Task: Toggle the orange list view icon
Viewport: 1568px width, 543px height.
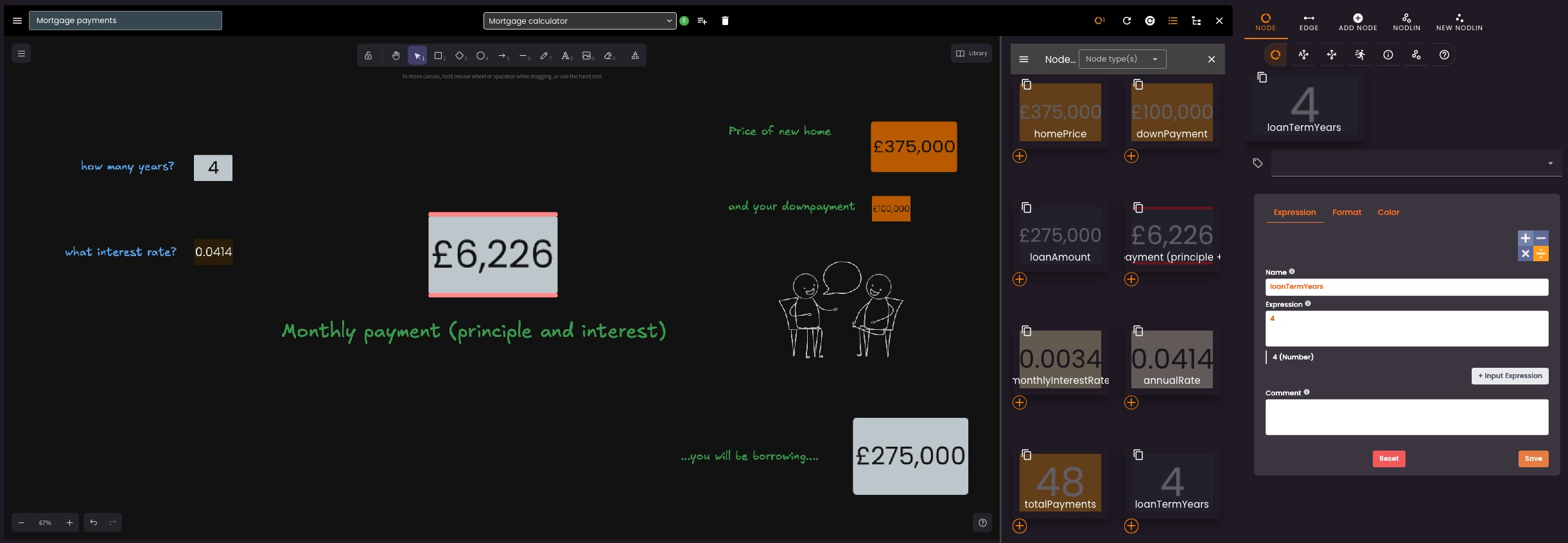Action: [1173, 21]
